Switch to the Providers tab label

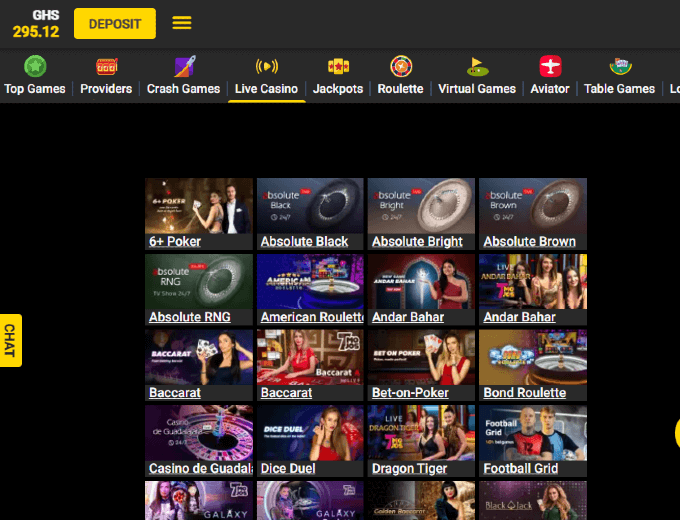[x=106, y=89]
